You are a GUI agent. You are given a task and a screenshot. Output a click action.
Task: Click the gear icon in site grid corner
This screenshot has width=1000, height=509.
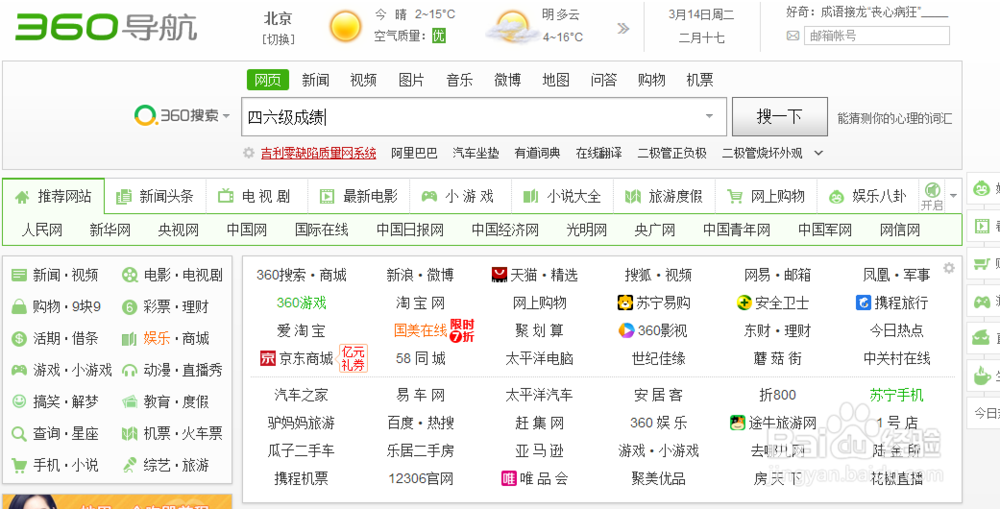pos(949,268)
